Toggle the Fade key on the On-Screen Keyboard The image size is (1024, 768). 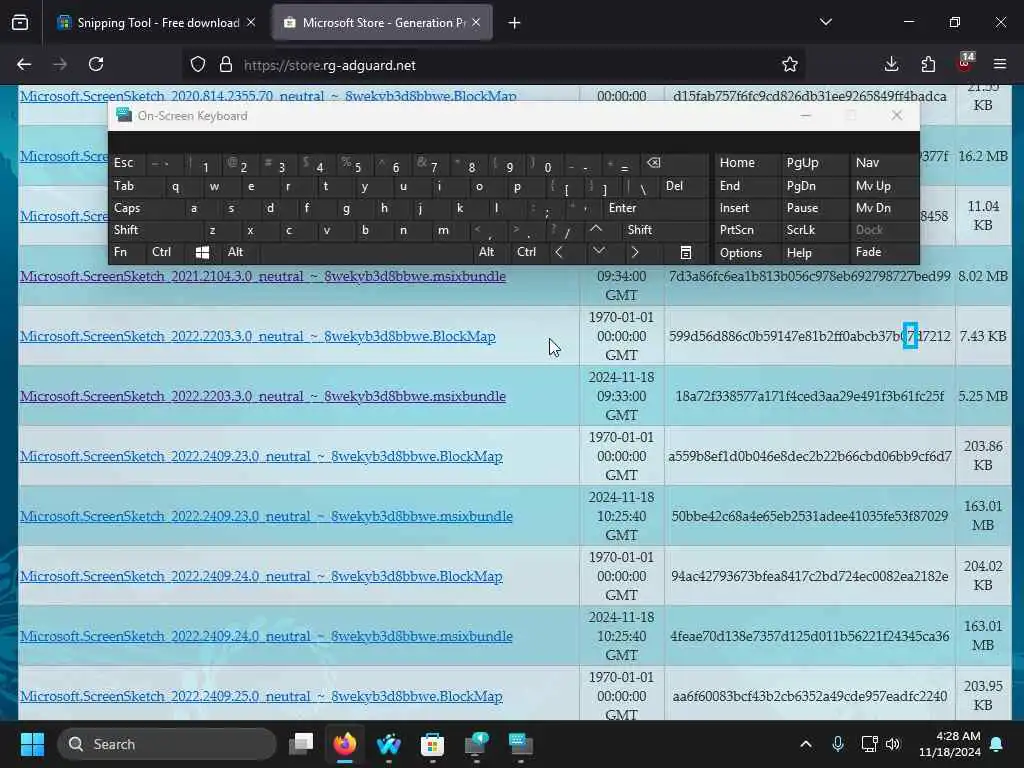click(869, 252)
